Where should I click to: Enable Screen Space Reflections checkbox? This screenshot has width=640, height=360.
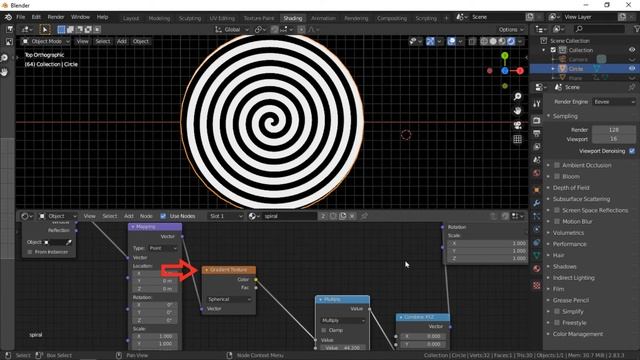point(557,210)
